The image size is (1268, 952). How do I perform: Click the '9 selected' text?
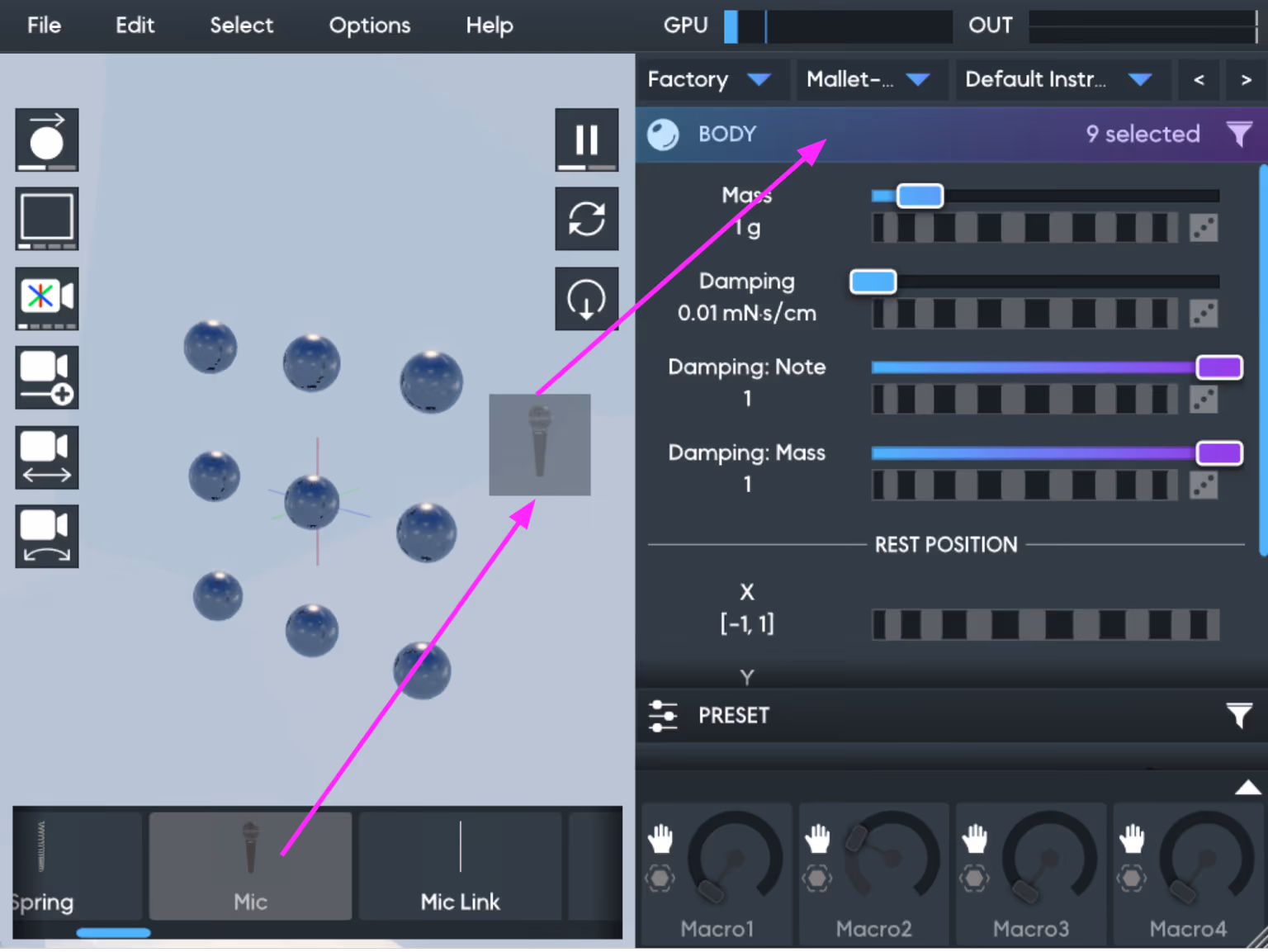[1143, 134]
